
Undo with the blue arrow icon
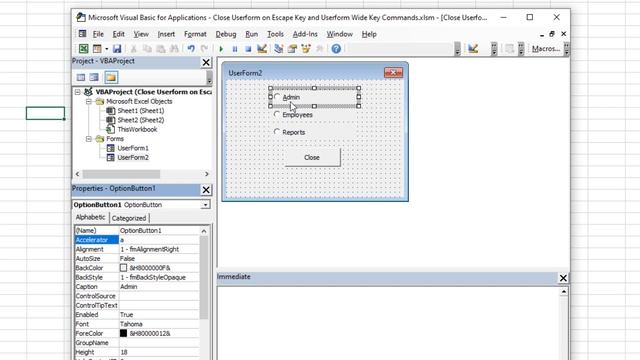pyautogui.click(x=191, y=49)
